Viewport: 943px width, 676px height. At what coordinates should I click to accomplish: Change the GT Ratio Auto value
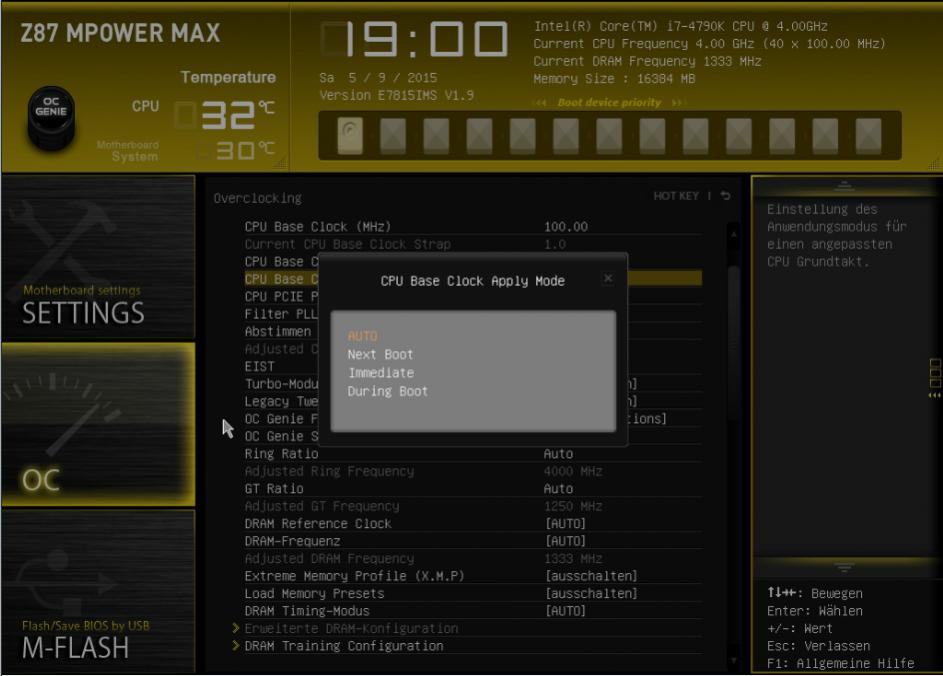coord(558,489)
